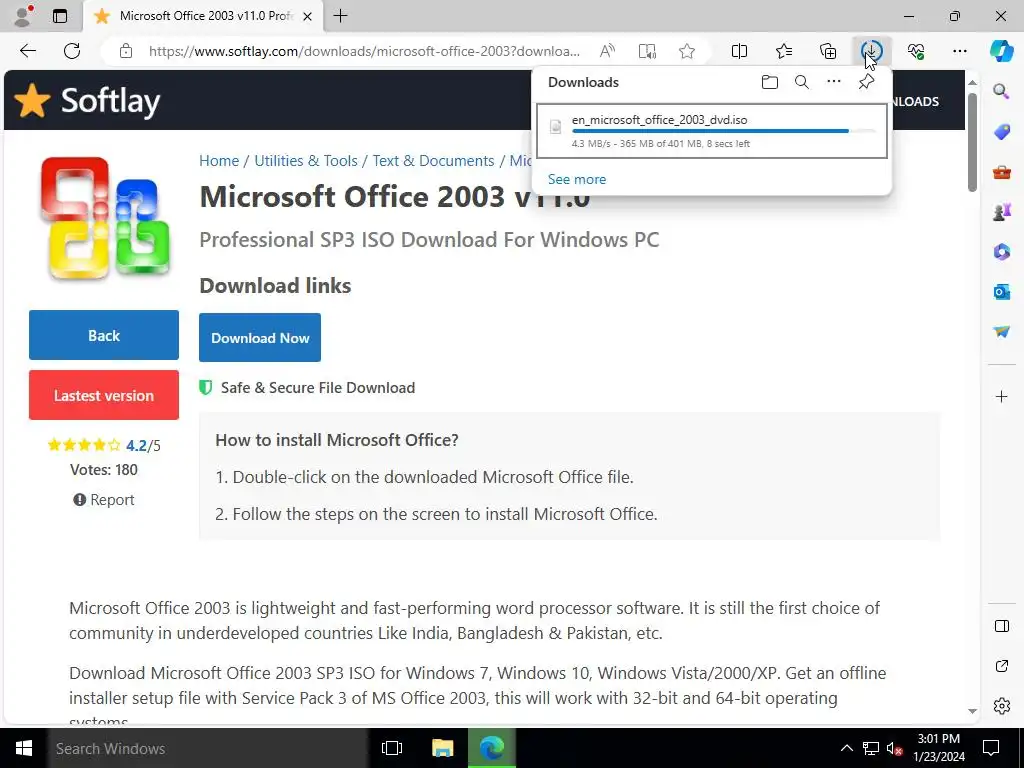The image size is (1024, 768).
Task: Click the page vertical scrollbar thumb
Action: 972,142
